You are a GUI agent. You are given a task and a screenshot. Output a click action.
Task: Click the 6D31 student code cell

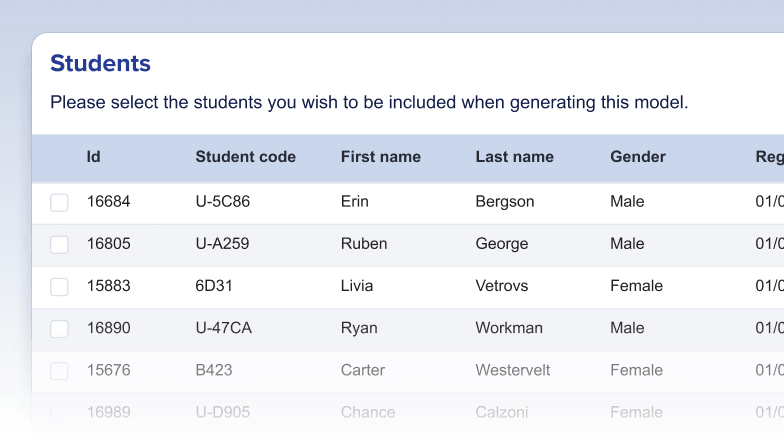[x=213, y=286]
